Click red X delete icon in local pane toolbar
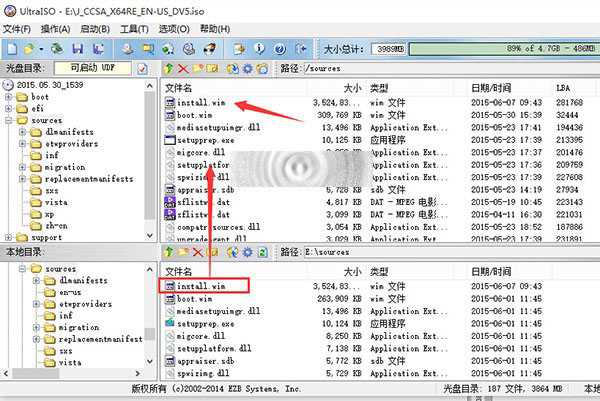Image resolution: width=600 pixels, height=401 pixels. [x=197, y=252]
